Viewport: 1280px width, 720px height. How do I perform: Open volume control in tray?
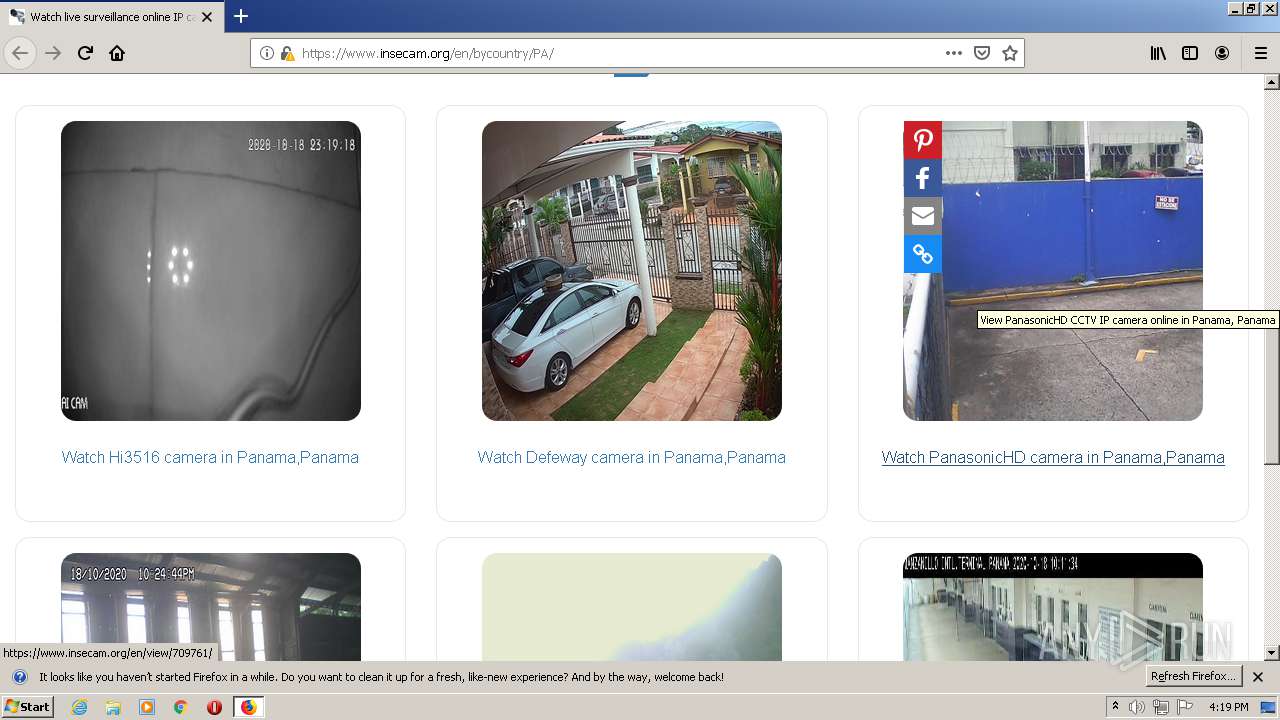pyautogui.click(x=1137, y=707)
